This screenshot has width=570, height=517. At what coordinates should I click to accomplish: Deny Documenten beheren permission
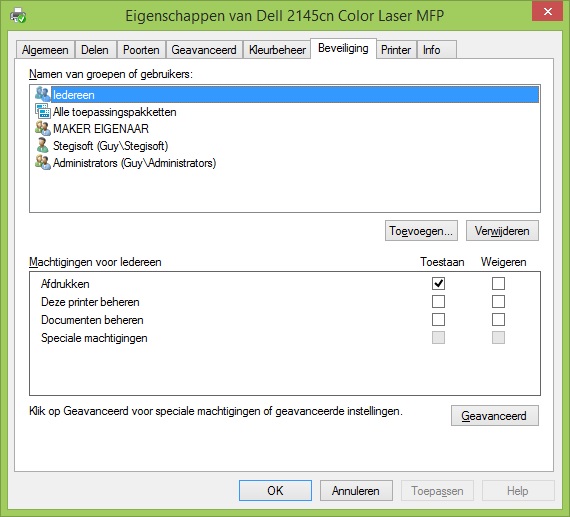pyautogui.click(x=498, y=320)
